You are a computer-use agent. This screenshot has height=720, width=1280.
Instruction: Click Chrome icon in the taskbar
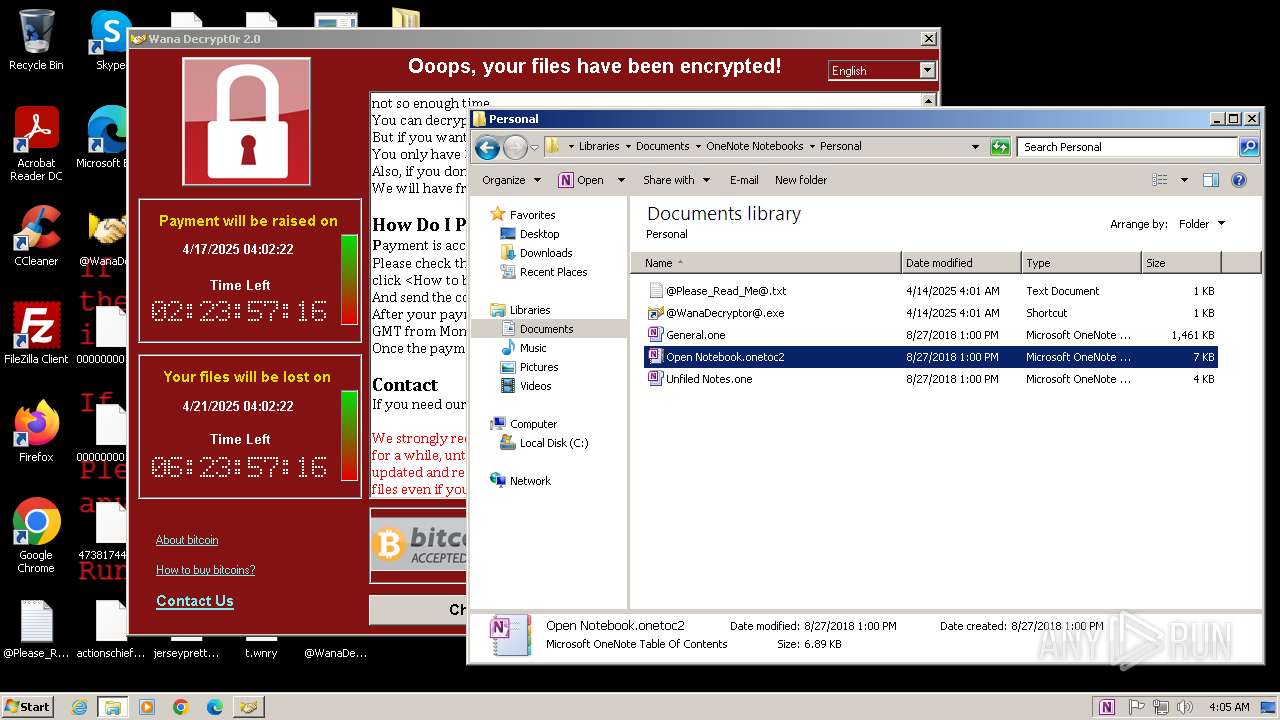point(181,707)
